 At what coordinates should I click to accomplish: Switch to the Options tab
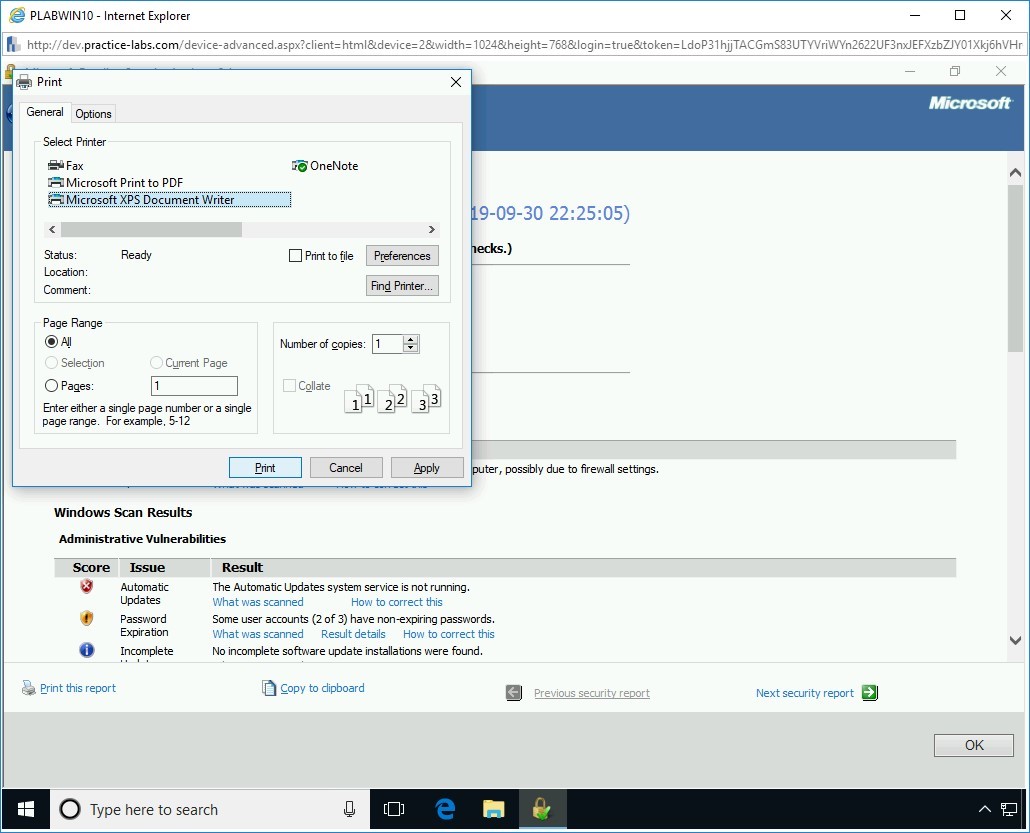(92, 113)
